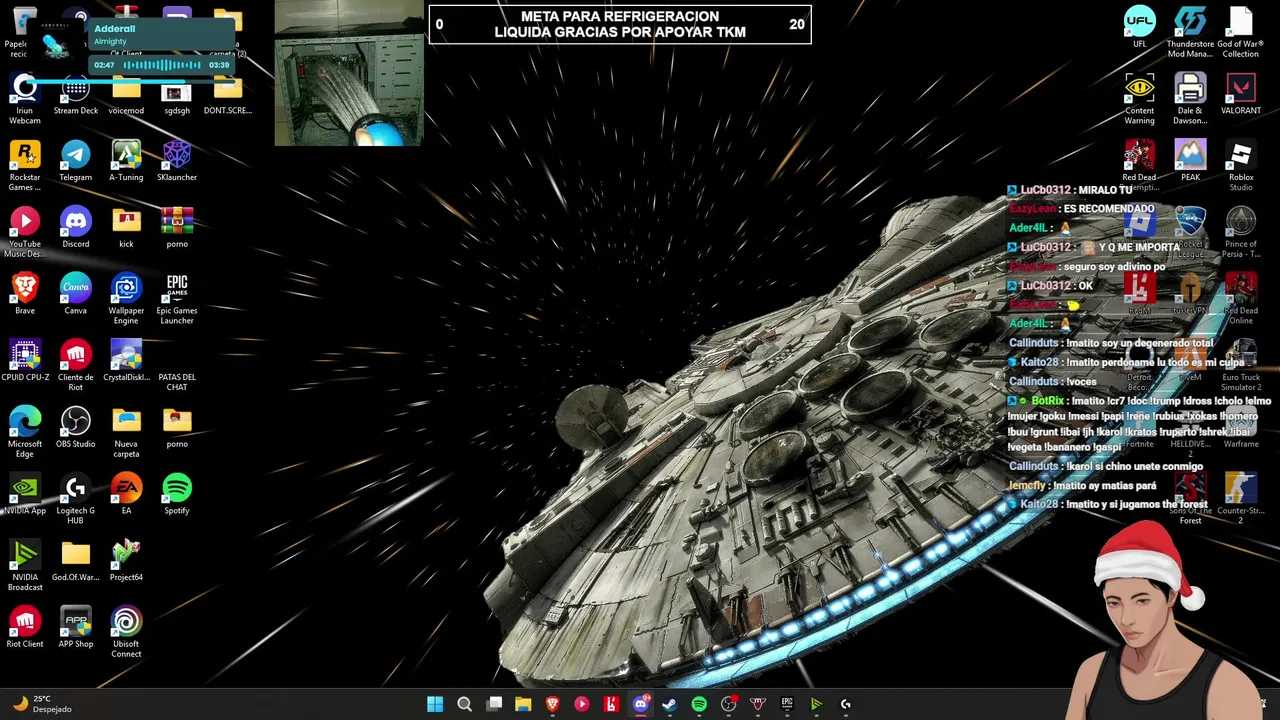Open the Iriun Webcam desktop shortcut

coord(25,99)
